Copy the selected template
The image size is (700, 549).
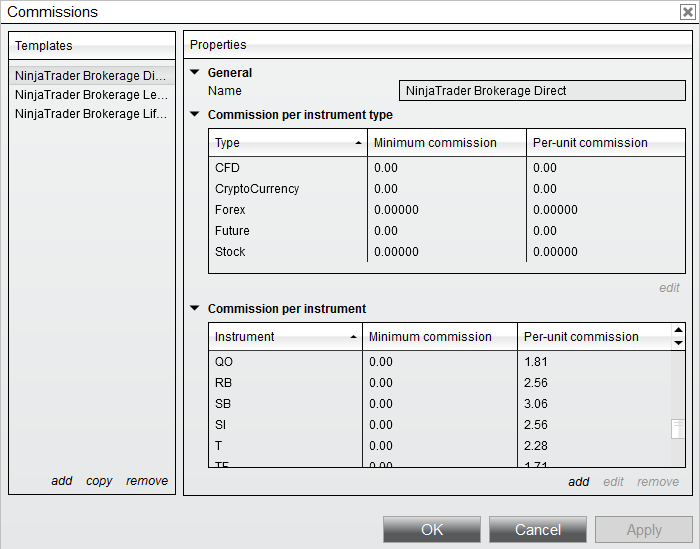click(x=99, y=481)
